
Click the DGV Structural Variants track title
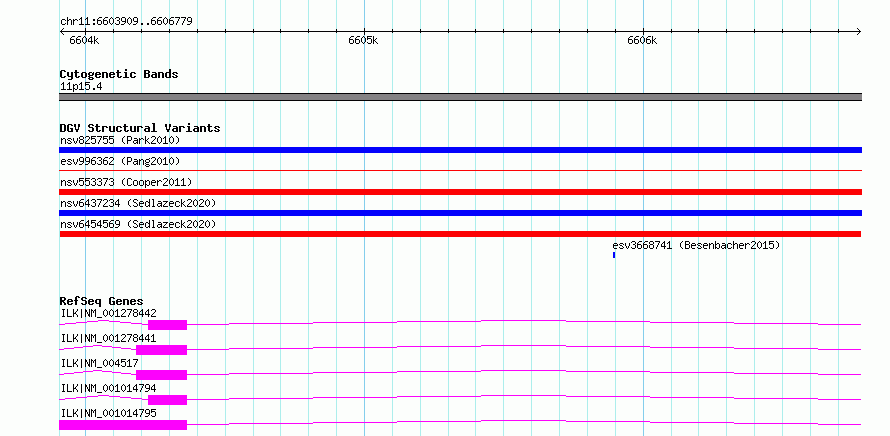[x=140, y=128]
